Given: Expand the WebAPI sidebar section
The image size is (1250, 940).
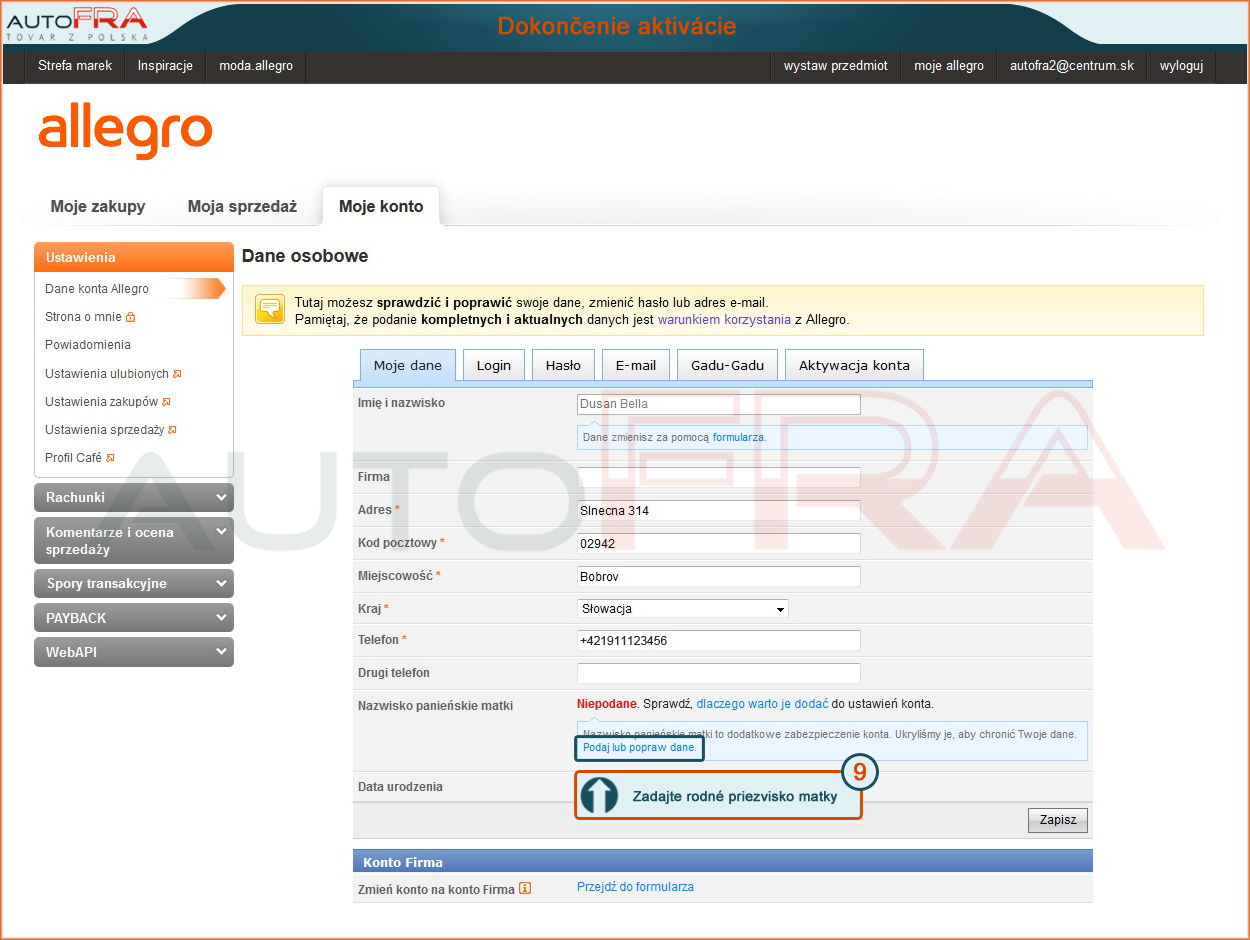Looking at the screenshot, I should click(x=134, y=652).
